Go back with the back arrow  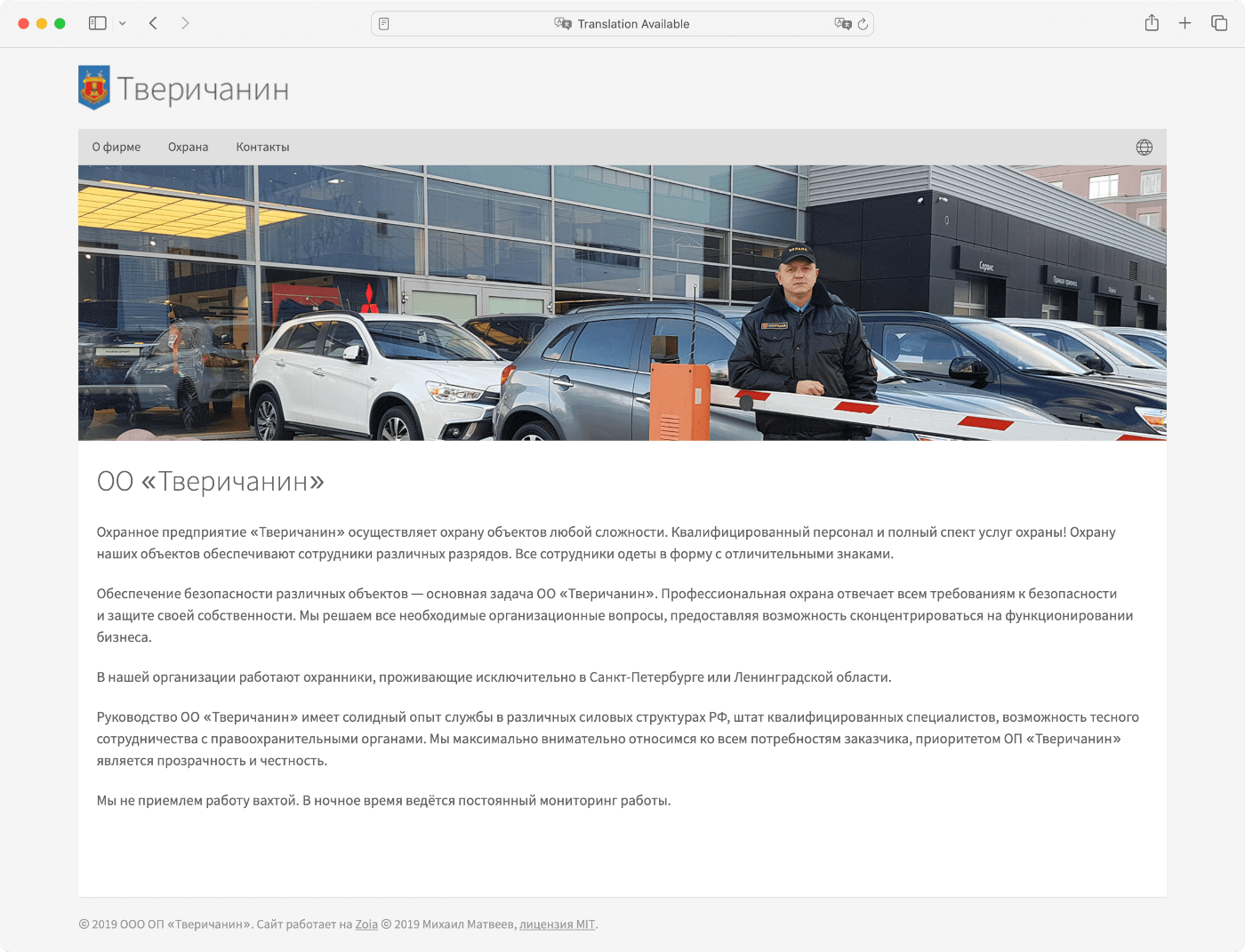[x=153, y=23]
